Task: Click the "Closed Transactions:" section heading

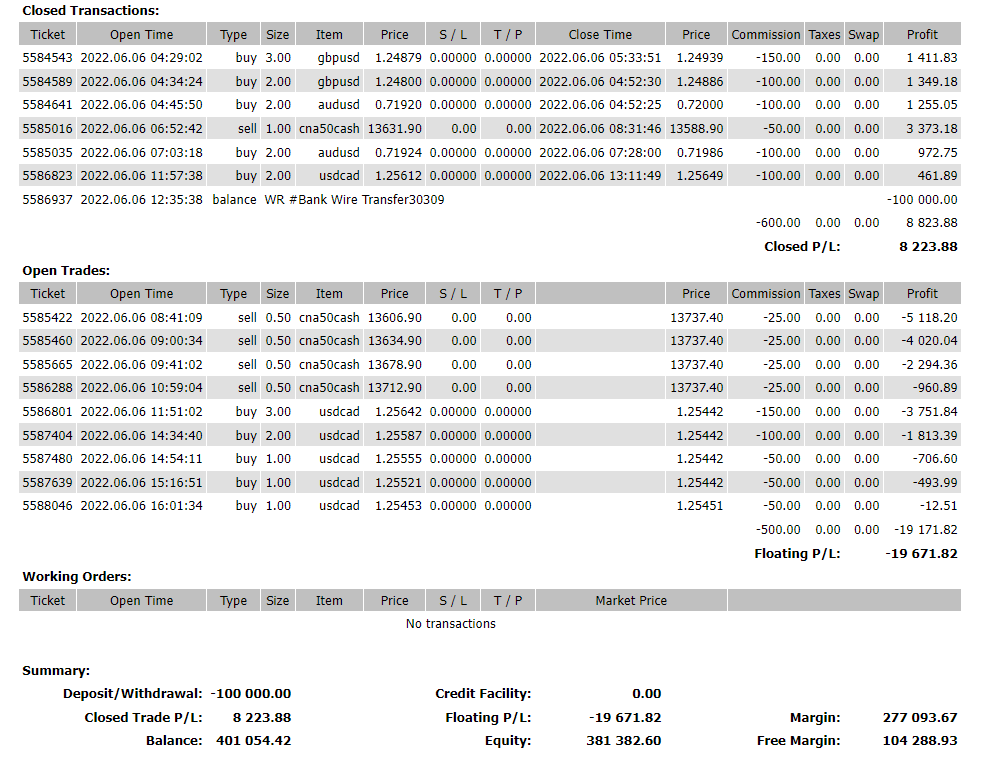Action: coord(91,11)
